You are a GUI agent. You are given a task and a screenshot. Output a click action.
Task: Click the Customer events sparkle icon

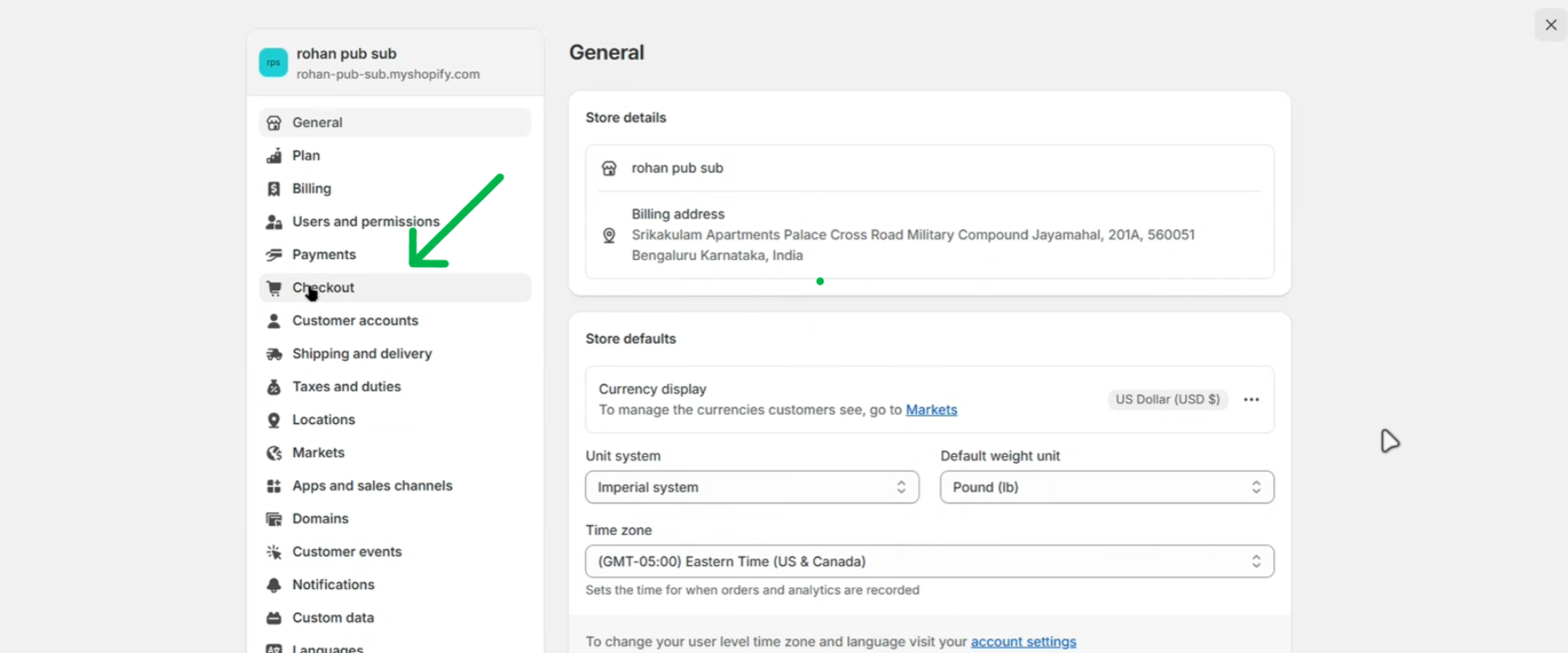(x=274, y=552)
